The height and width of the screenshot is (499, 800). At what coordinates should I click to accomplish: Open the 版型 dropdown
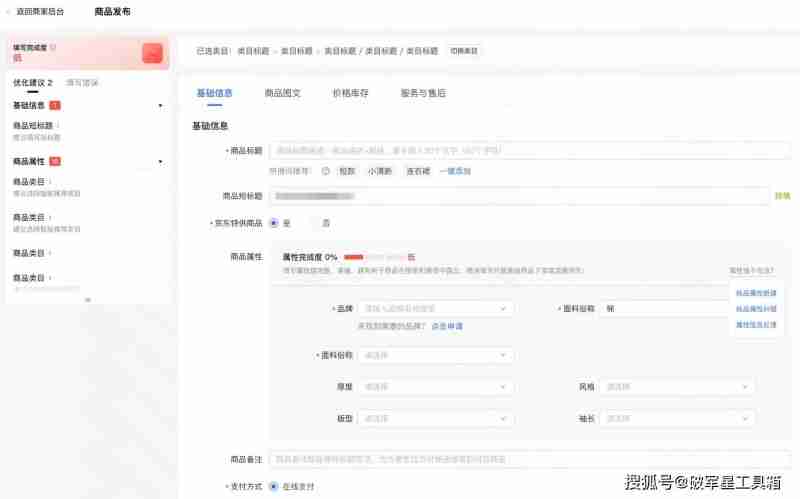[435, 419]
